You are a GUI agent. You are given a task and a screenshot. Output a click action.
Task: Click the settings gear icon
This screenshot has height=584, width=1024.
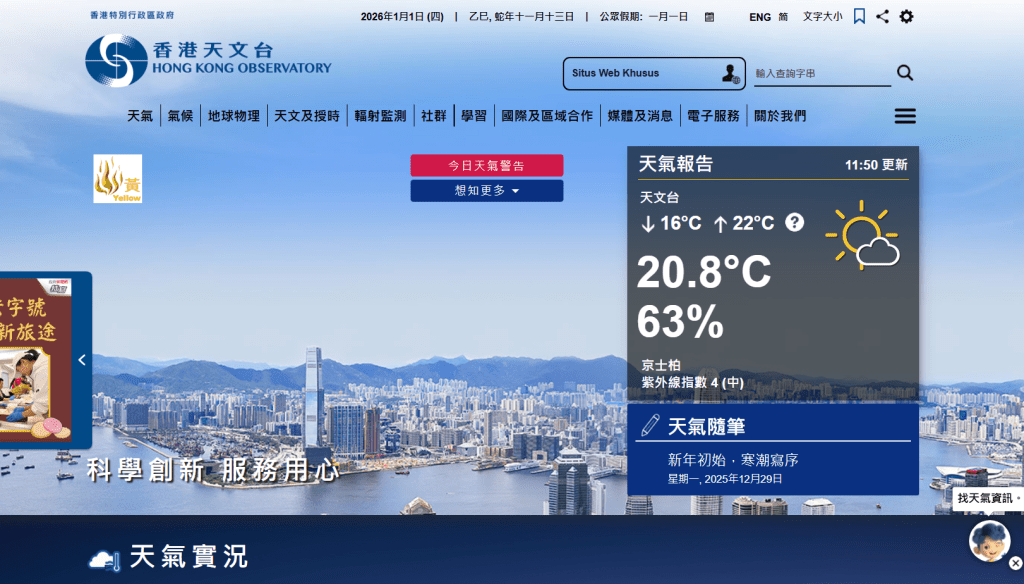click(908, 16)
